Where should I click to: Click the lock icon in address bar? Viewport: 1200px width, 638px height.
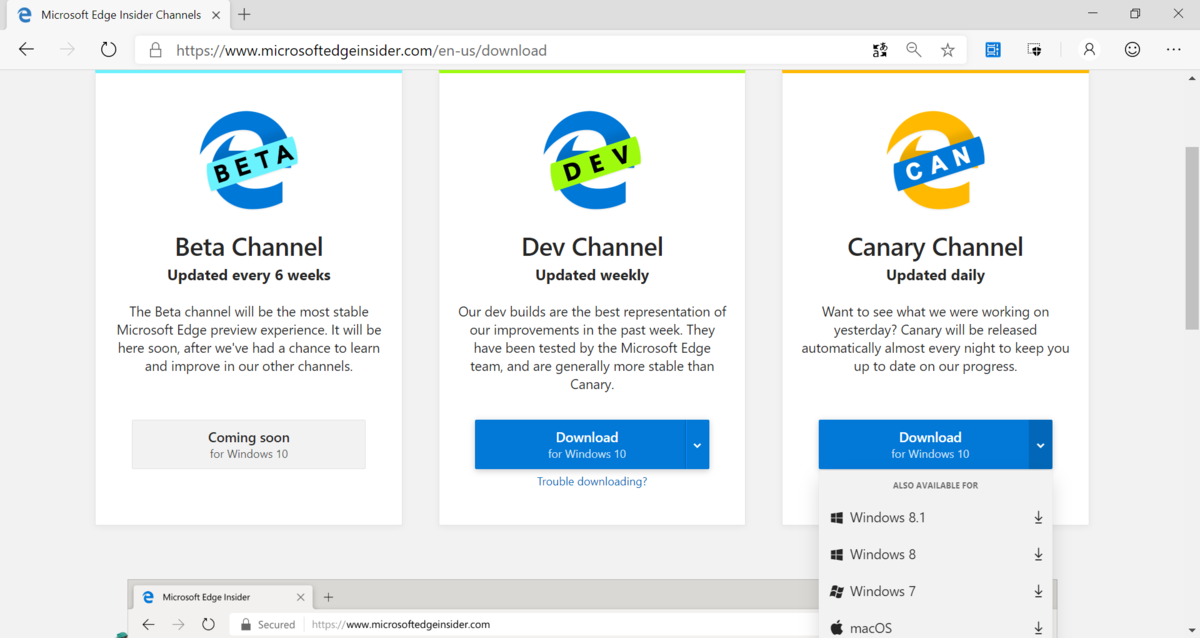(154, 50)
